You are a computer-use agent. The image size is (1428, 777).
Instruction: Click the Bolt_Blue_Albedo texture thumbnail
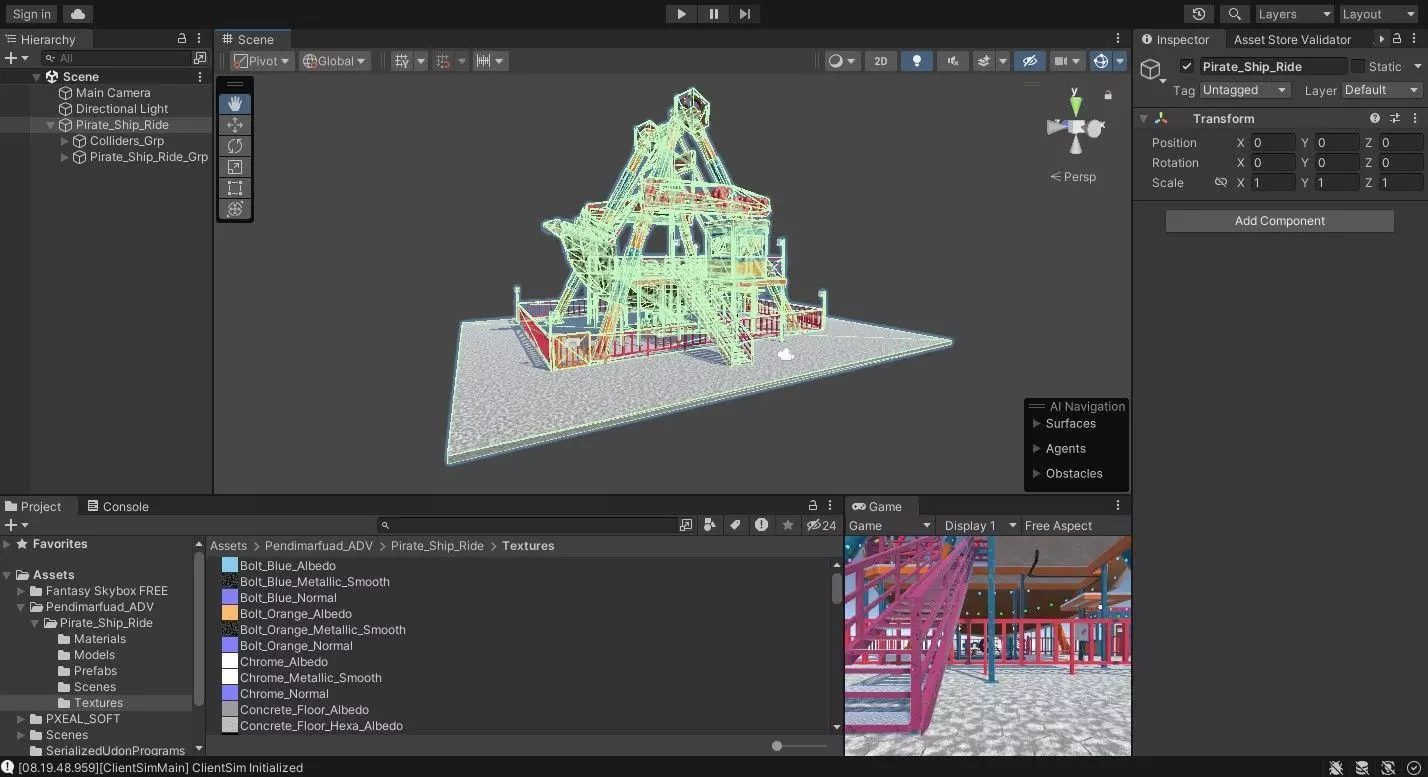tap(230, 566)
